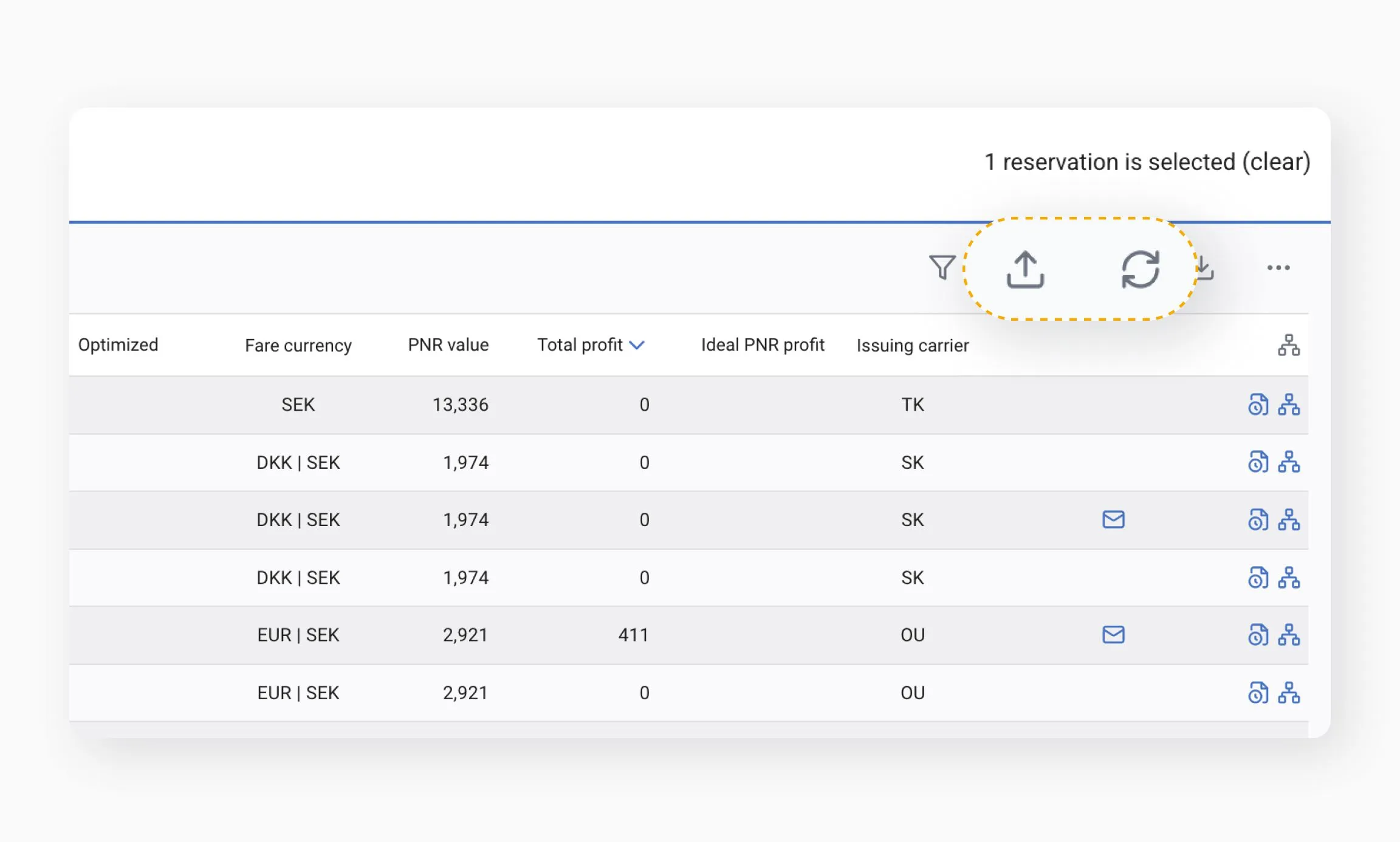Click hierarchy icon in the table header

[1288, 345]
